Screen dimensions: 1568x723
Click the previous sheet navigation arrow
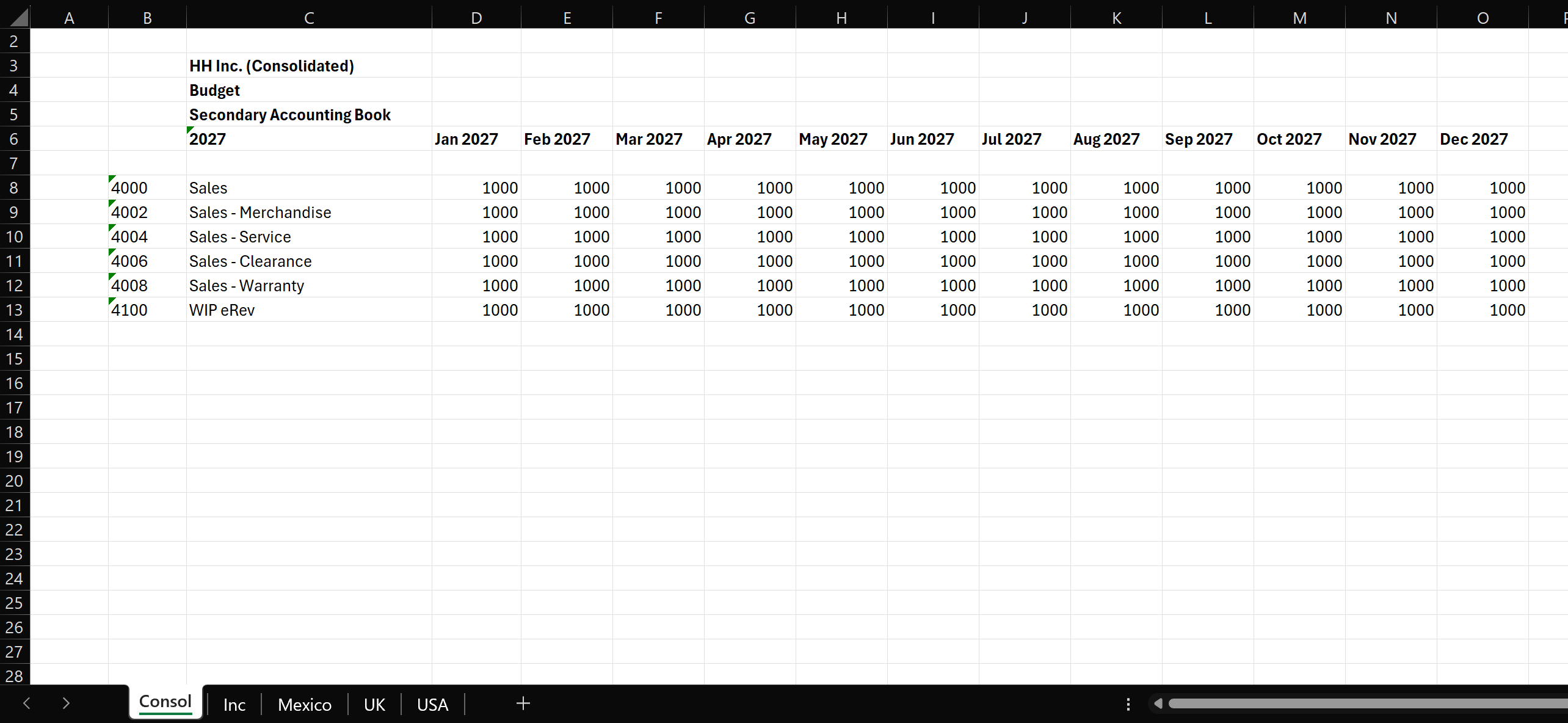(x=26, y=703)
